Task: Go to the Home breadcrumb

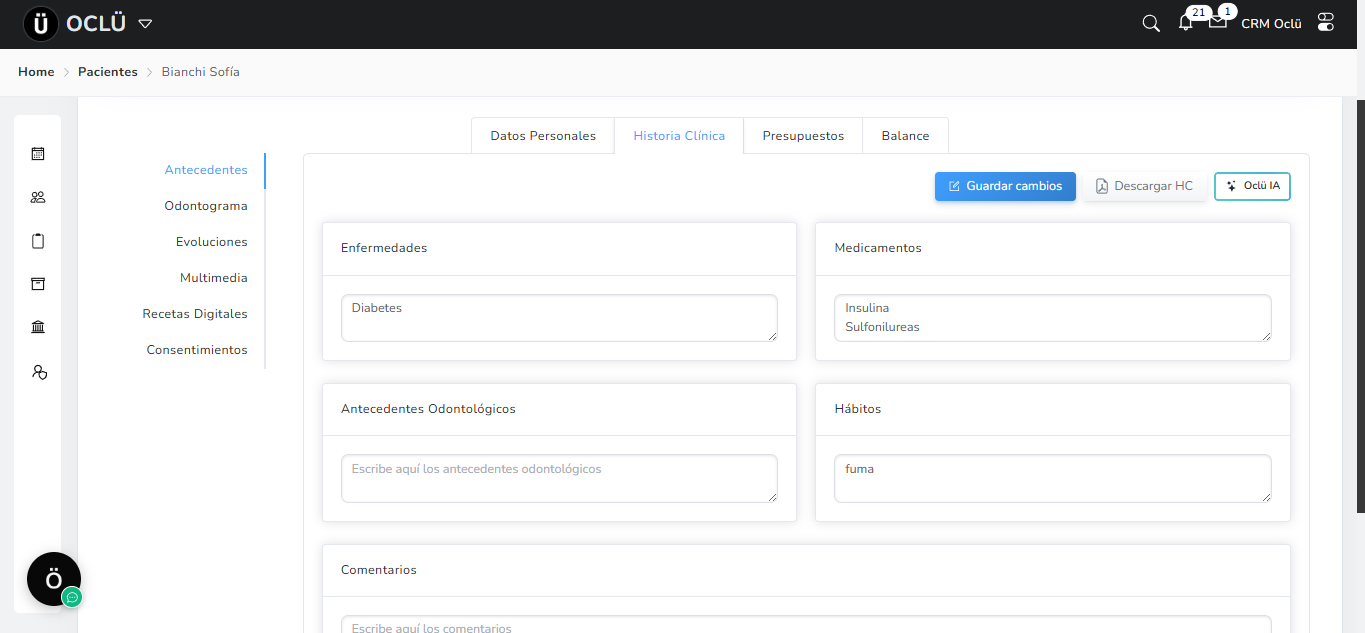Action: [x=36, y=72]
